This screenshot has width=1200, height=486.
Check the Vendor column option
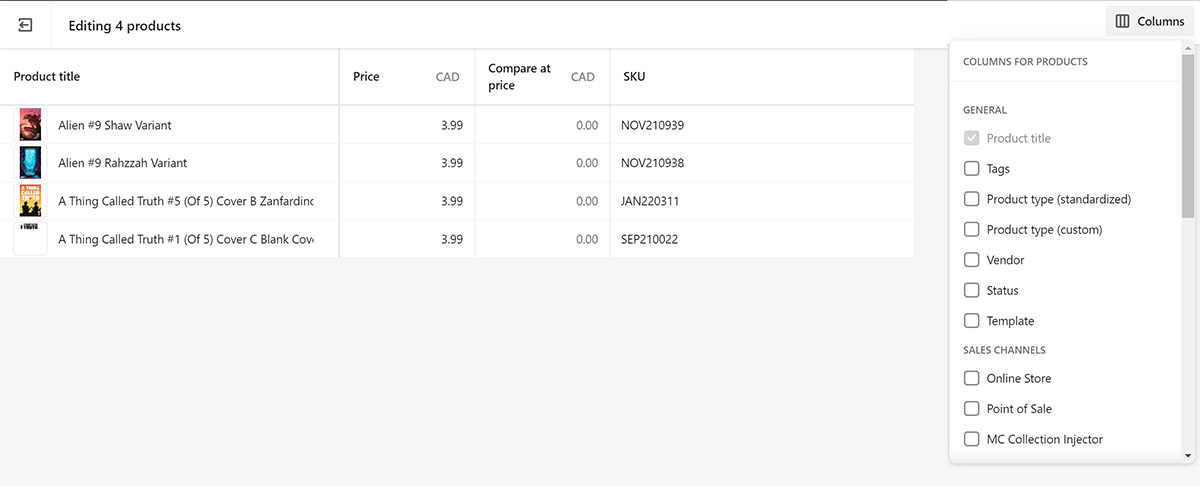[x=971, y=260]
